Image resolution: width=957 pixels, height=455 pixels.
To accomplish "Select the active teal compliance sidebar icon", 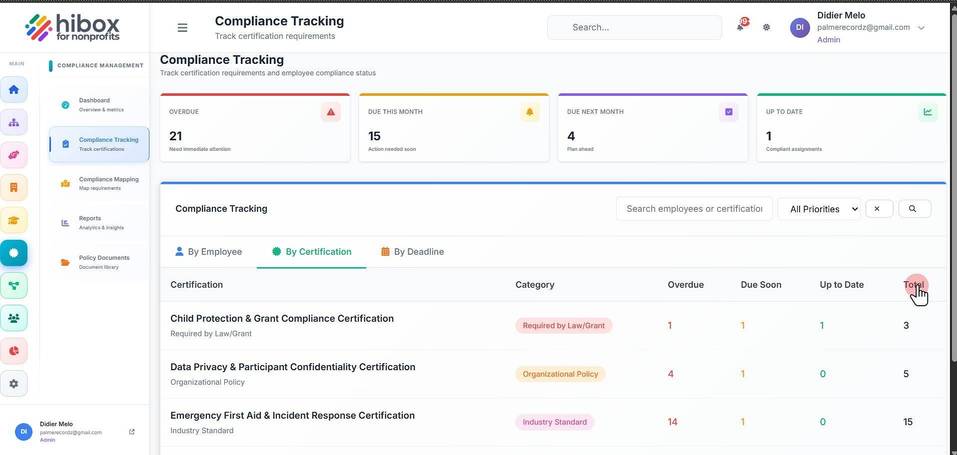I will (x=13, y=253).
